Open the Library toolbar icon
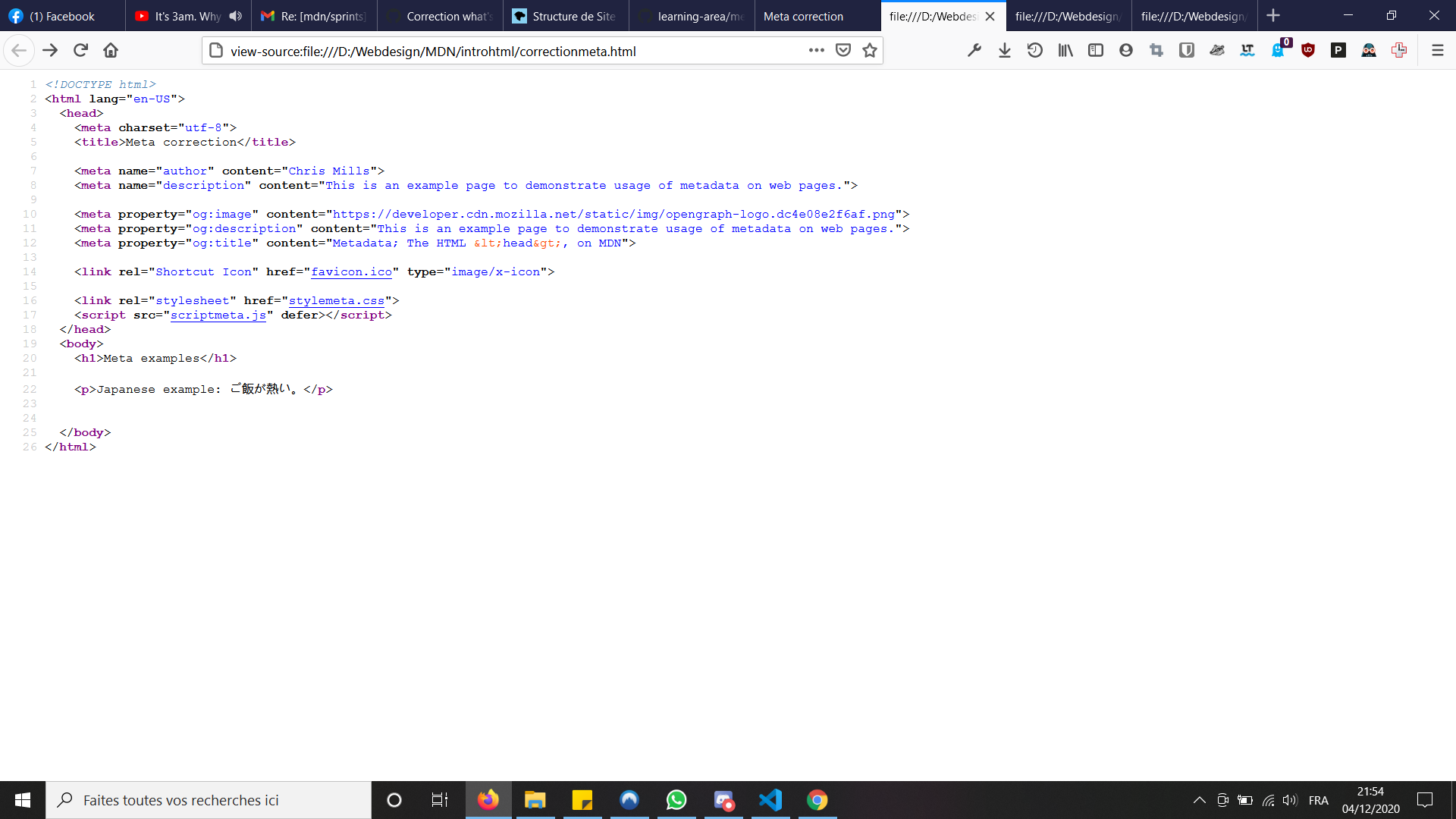1456x819 pixels. click(x=1065, y=50)
